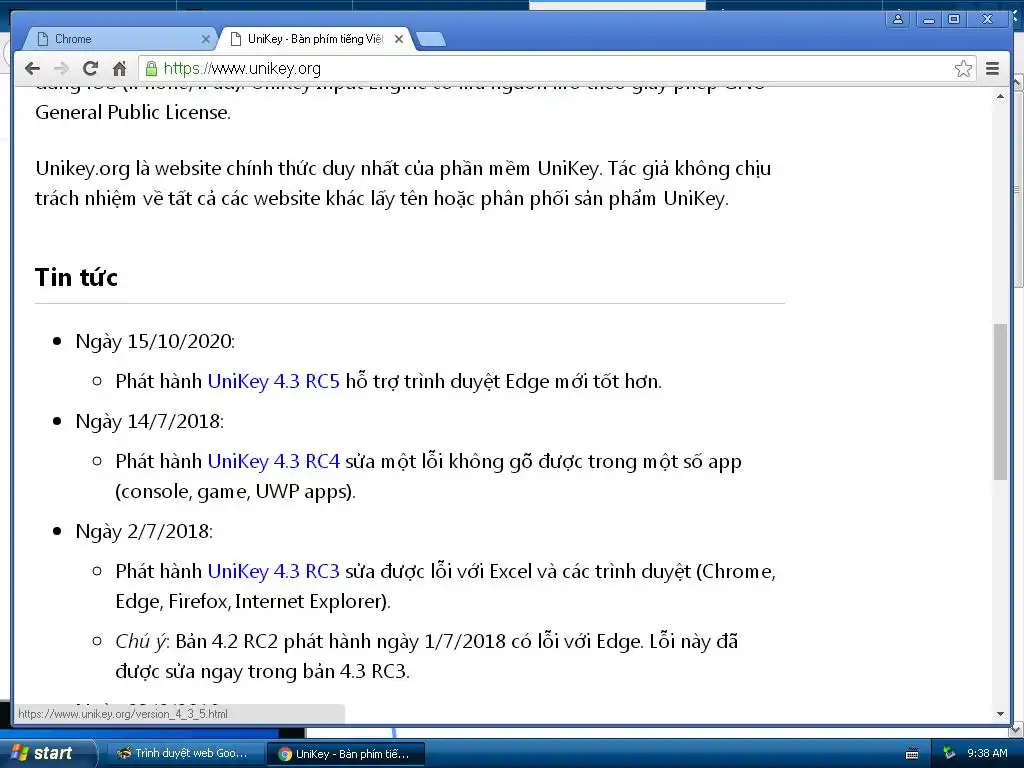
Task: Open the Chrome hamburger menu
Action: pyautogui.click(x=992, y=69)
